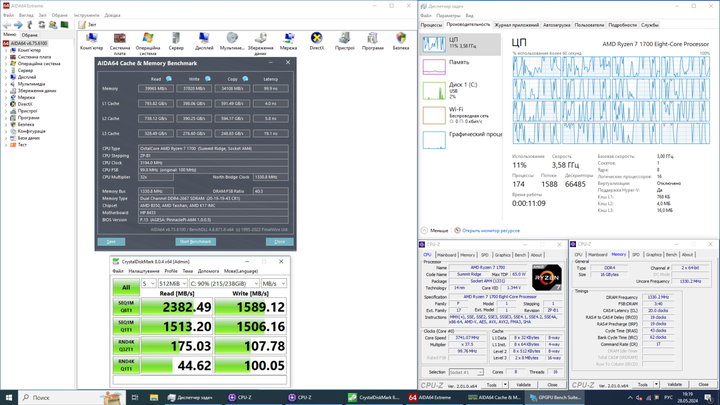Open the Безпека shield icon in AIDA64
This screenshot has width=720, height=405.
pyautogui.click(x=401, y=41)
